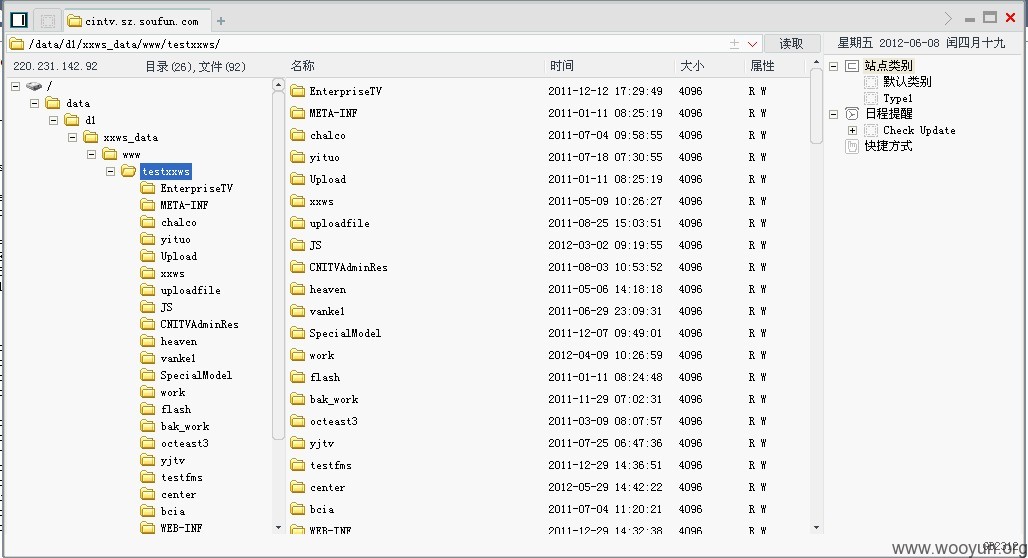Click folder icon of center in file list

coord(298,487)
